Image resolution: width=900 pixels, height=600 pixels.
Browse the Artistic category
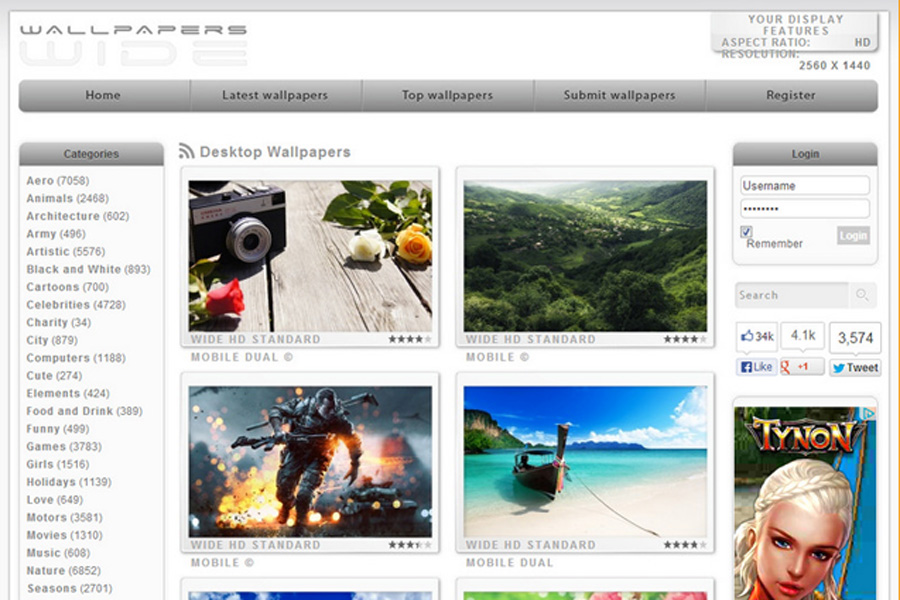[65, 251]
